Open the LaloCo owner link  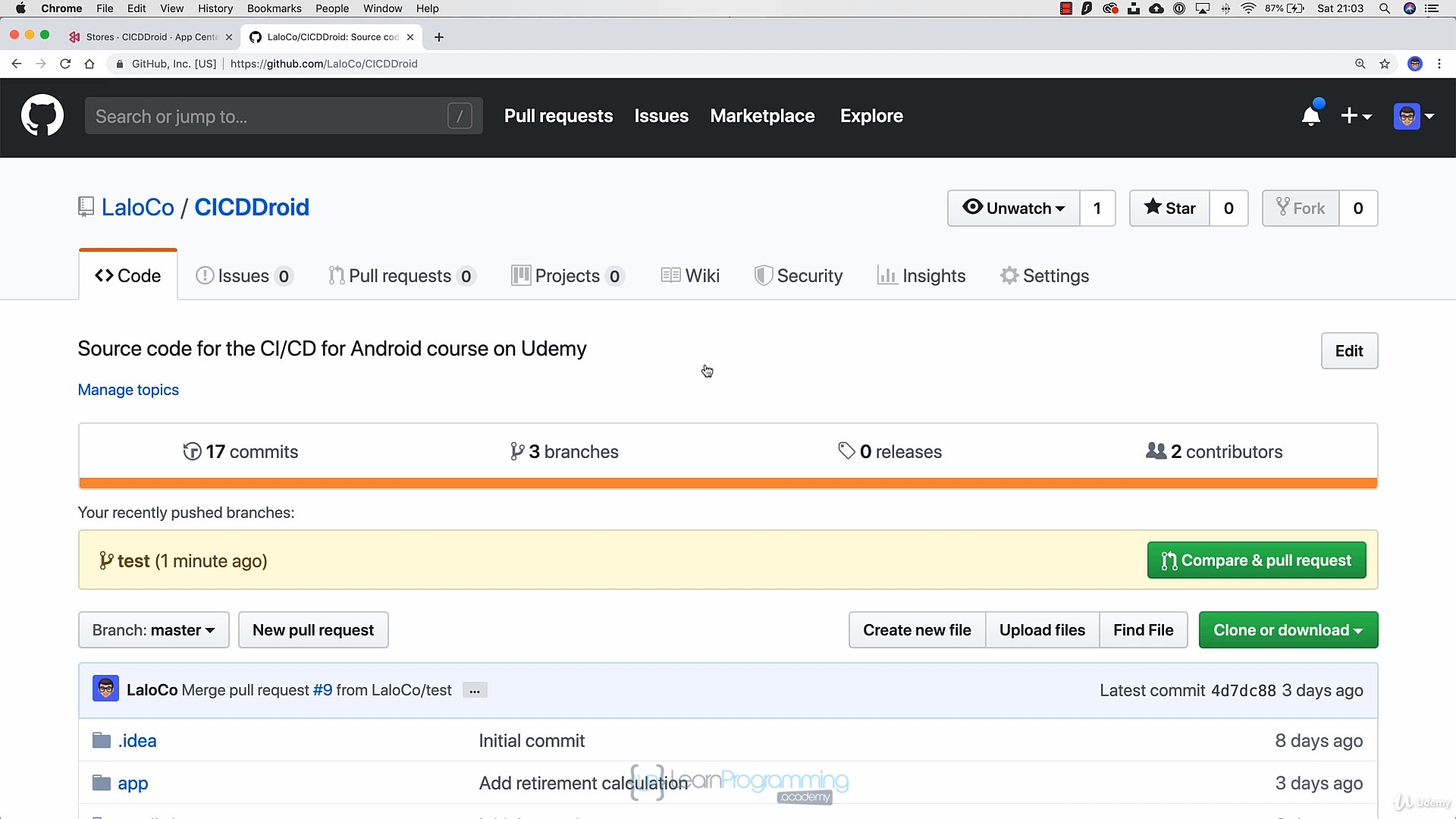pos(138,207)
